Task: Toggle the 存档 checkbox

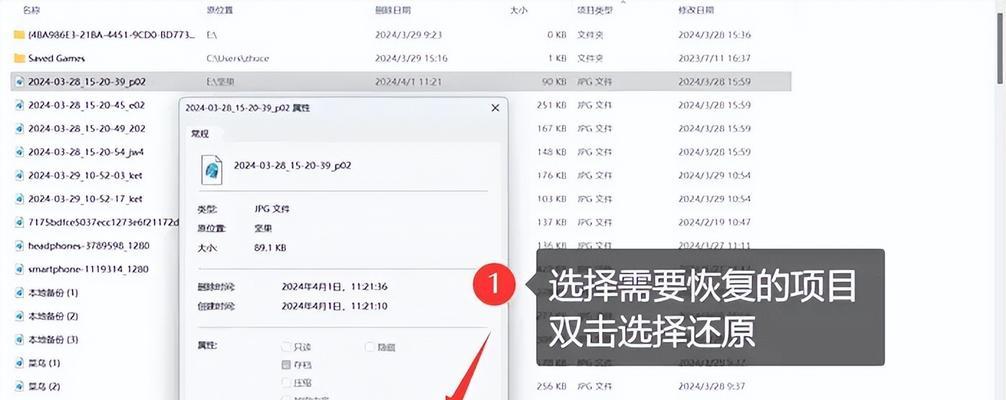Action: coord(286,365)
